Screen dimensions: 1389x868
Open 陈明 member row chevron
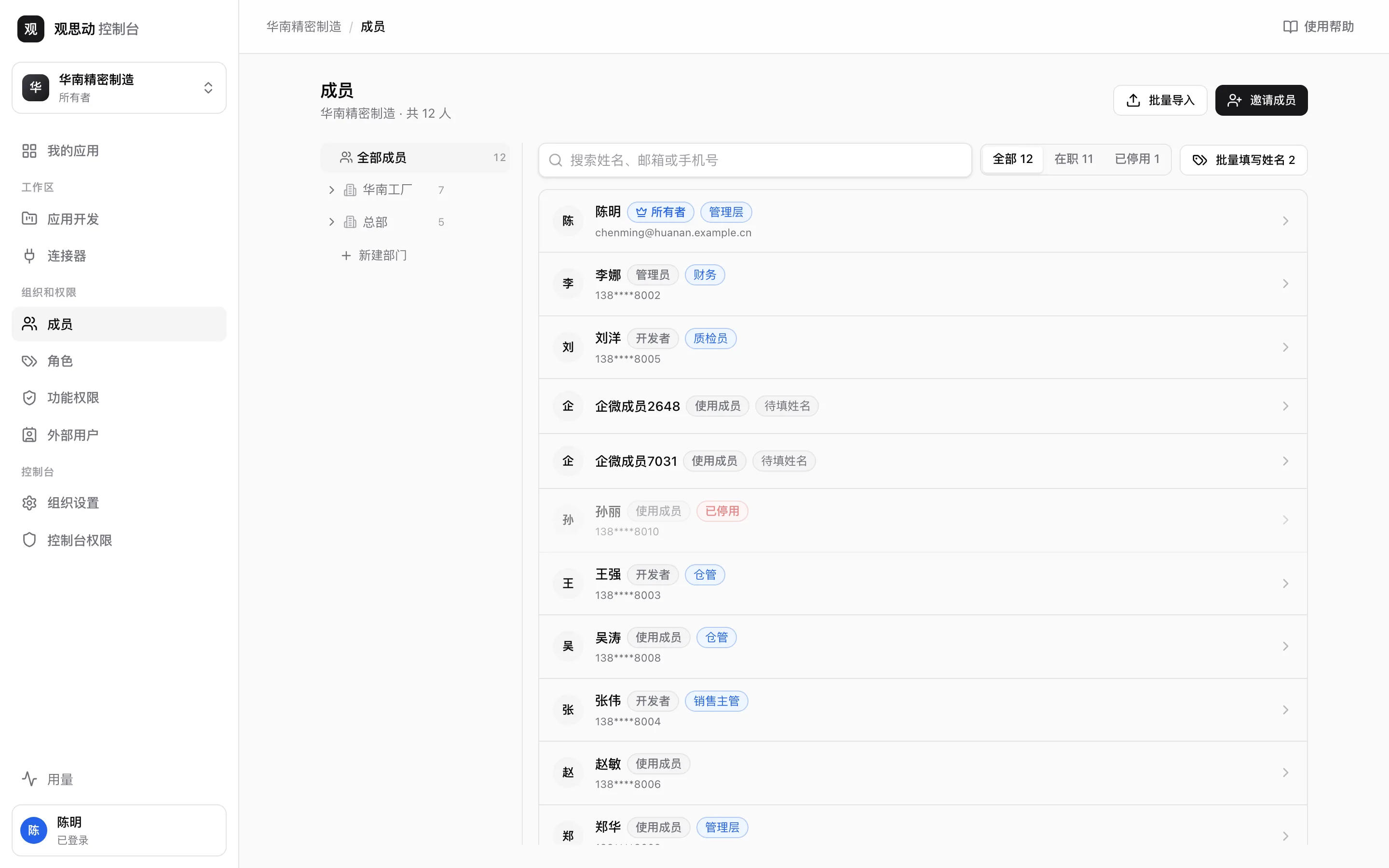click(1285, 221)
